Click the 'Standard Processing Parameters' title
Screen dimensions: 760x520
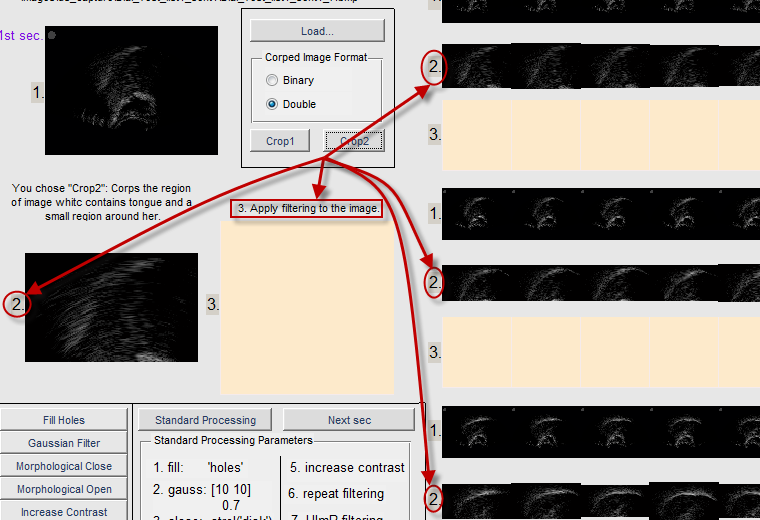[233, 440]
